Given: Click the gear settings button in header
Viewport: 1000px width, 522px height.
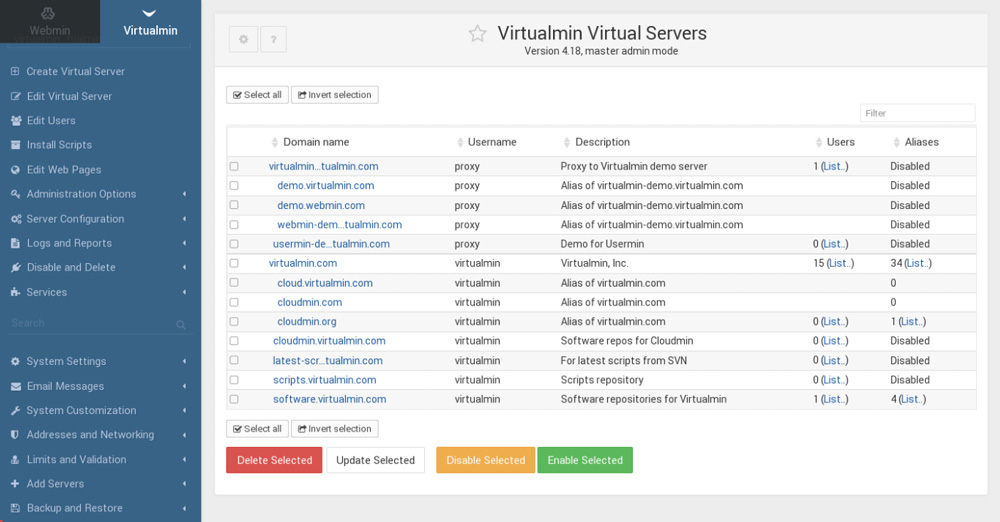Looking at the screenshot, I should pyautogui.click(x=244, y=40).
